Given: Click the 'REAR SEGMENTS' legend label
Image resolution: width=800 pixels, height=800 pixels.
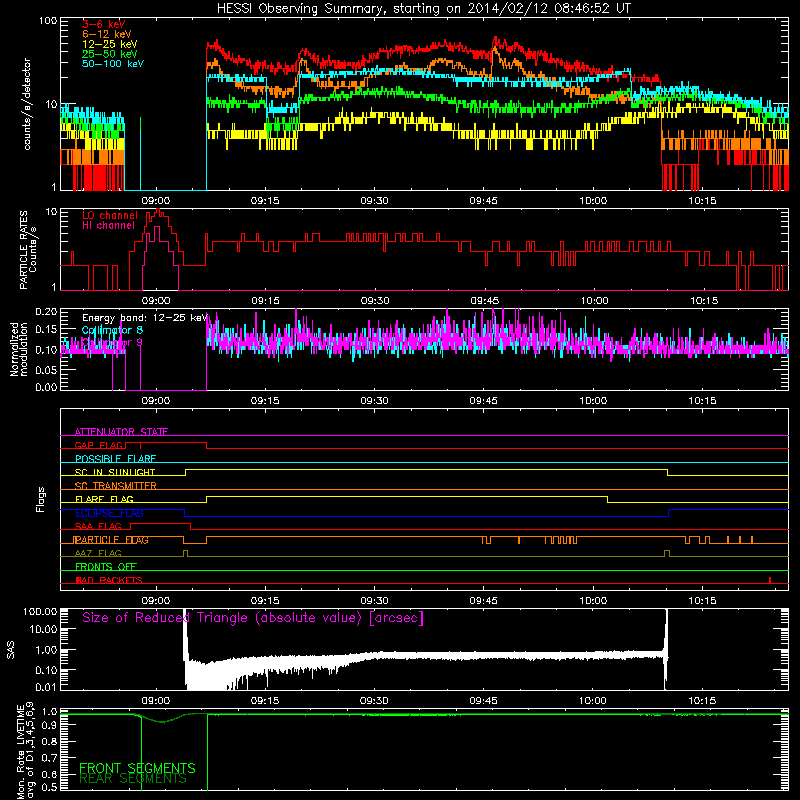Looking at the screenshot, I should 133,779.
